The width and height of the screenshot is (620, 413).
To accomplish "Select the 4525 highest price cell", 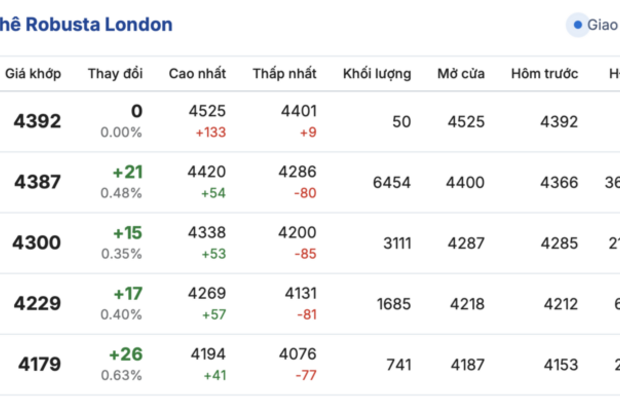I will [x=207, y=112].
